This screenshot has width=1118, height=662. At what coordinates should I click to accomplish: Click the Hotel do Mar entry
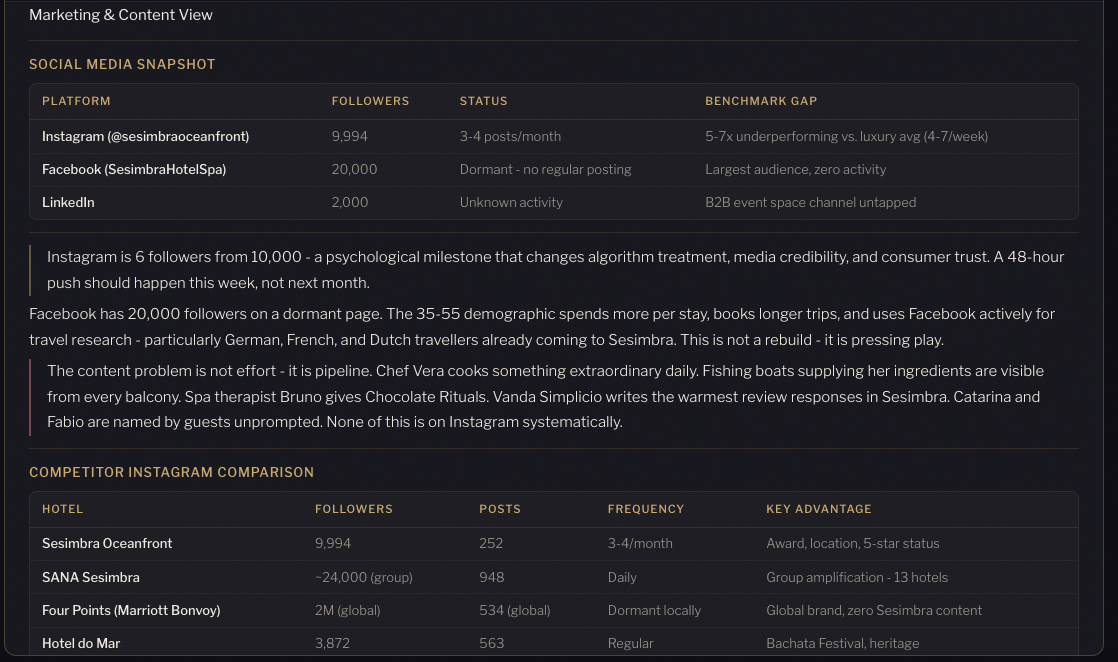(x=81, y=643)
